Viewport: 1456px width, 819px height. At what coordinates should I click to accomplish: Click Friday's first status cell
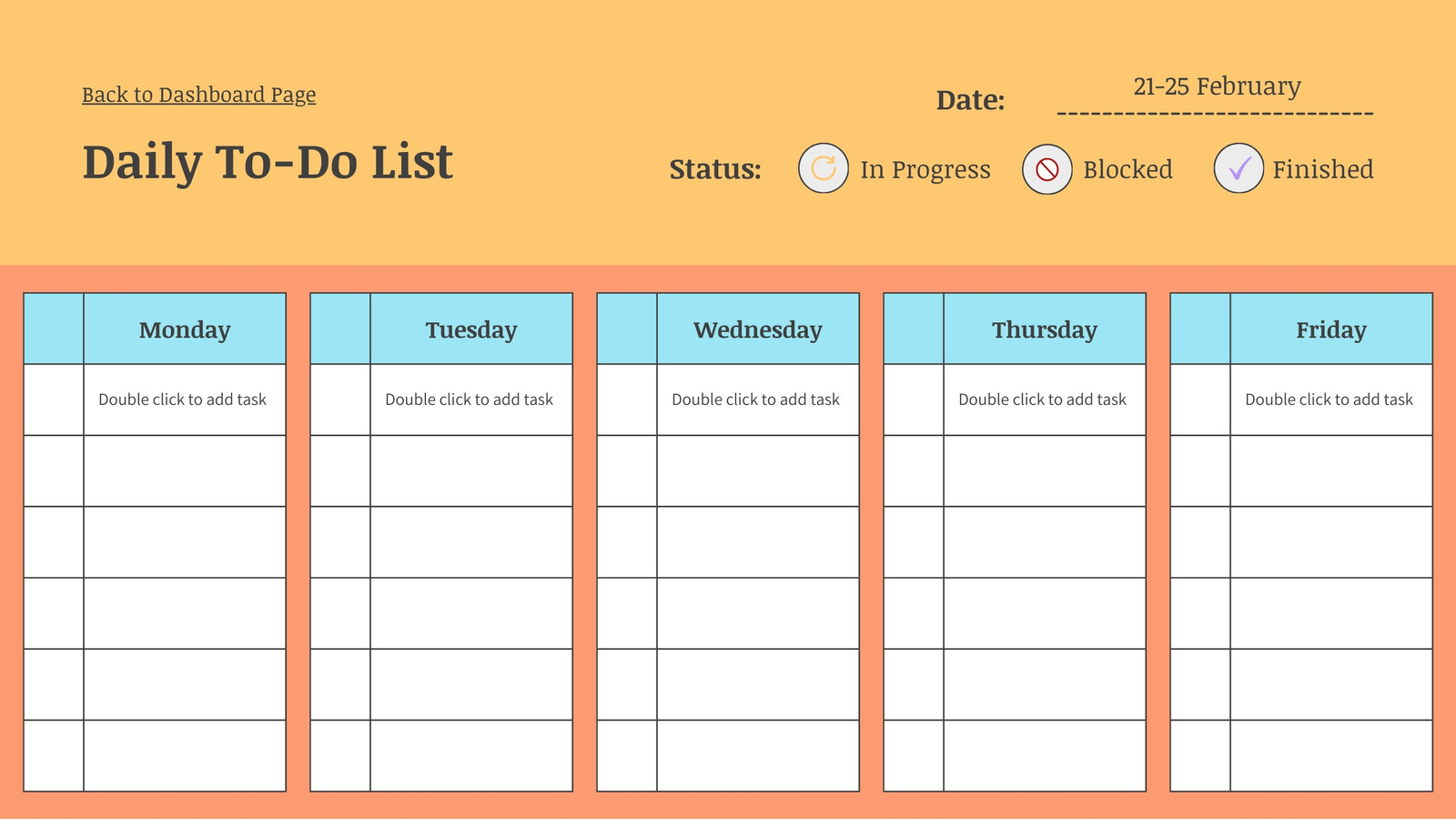1200,399
